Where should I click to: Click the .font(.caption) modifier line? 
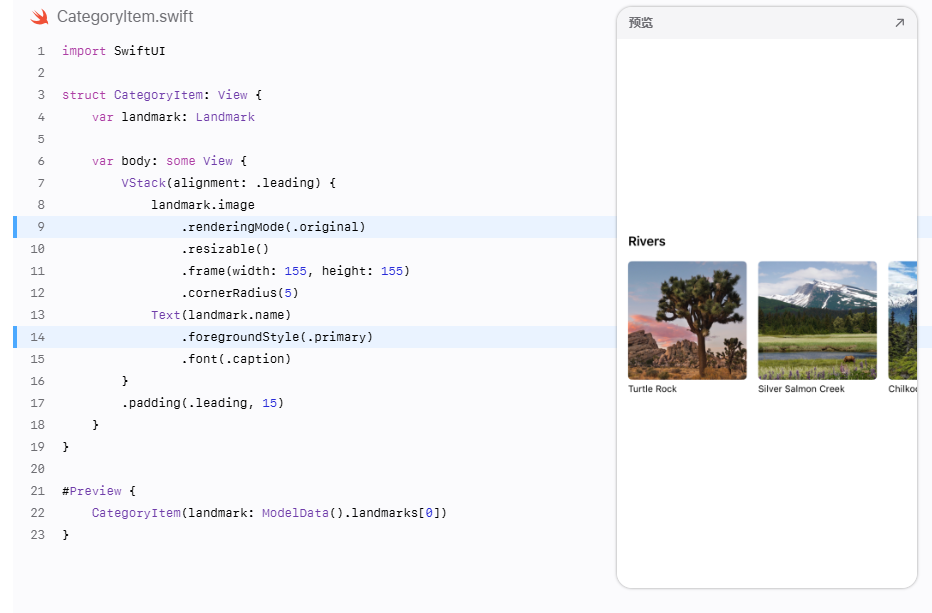pos(236,359)
